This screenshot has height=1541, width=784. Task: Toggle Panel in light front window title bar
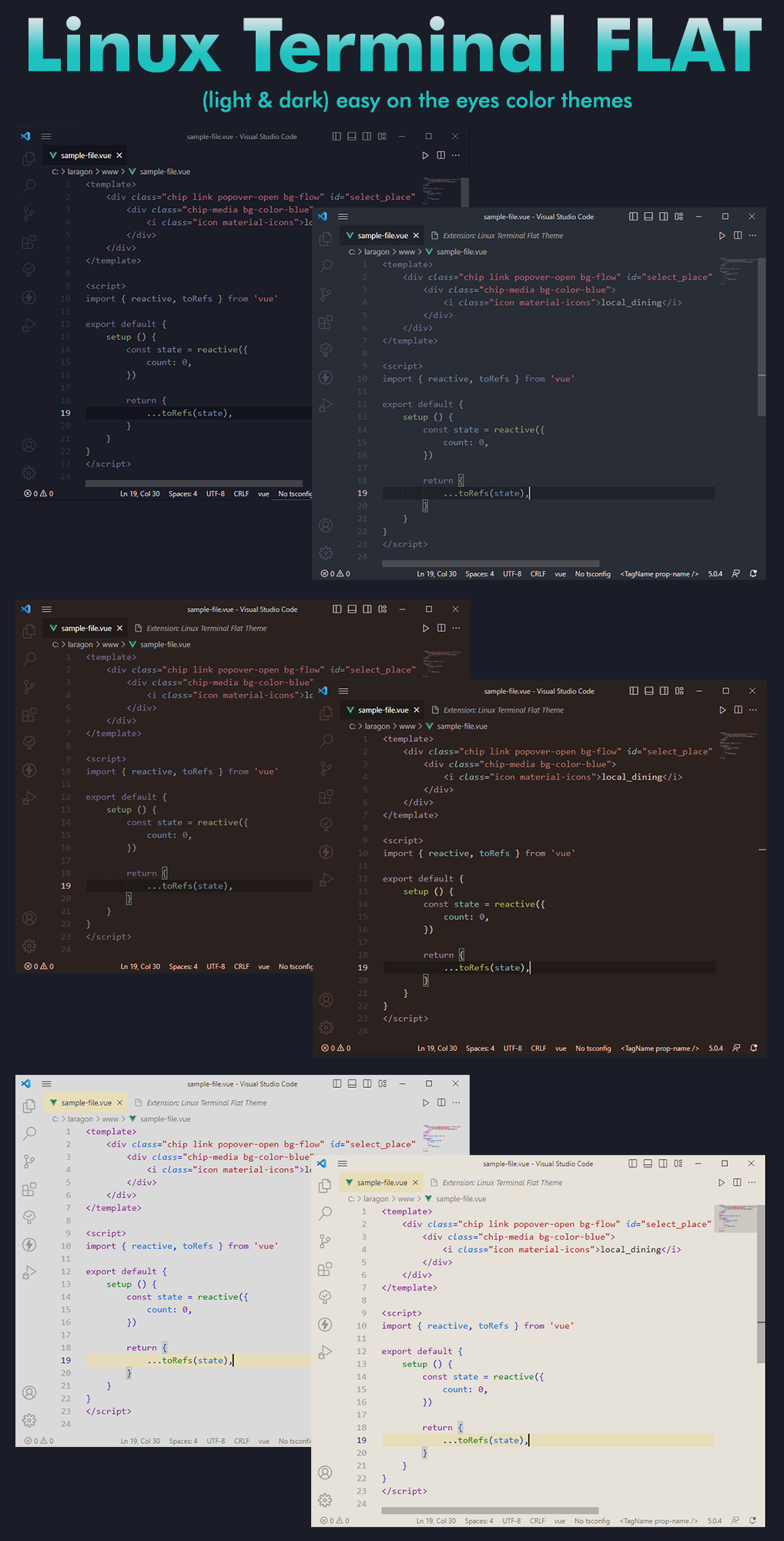(x=648, y=1163)
